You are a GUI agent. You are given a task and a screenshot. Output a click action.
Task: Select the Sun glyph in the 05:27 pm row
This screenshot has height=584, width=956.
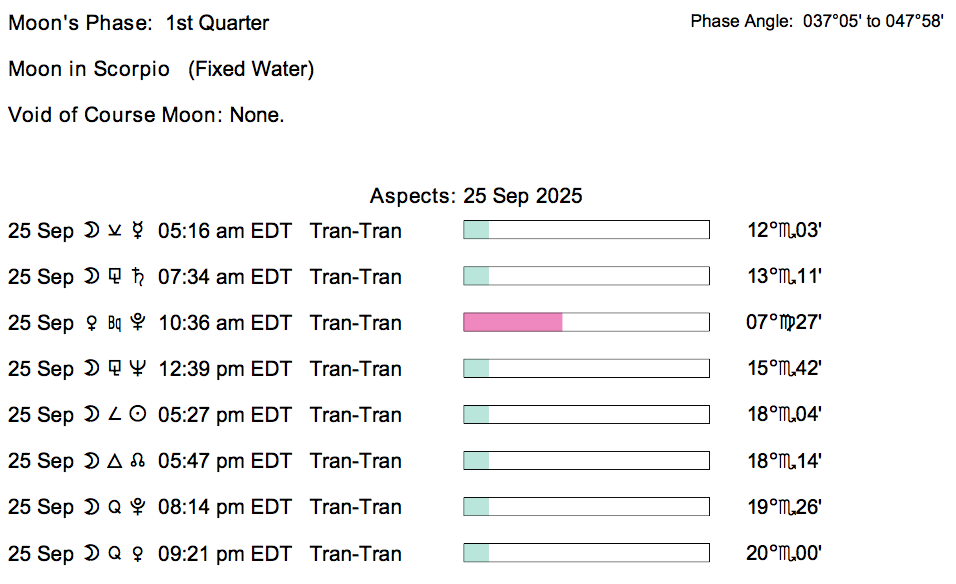tap(138, 415)
